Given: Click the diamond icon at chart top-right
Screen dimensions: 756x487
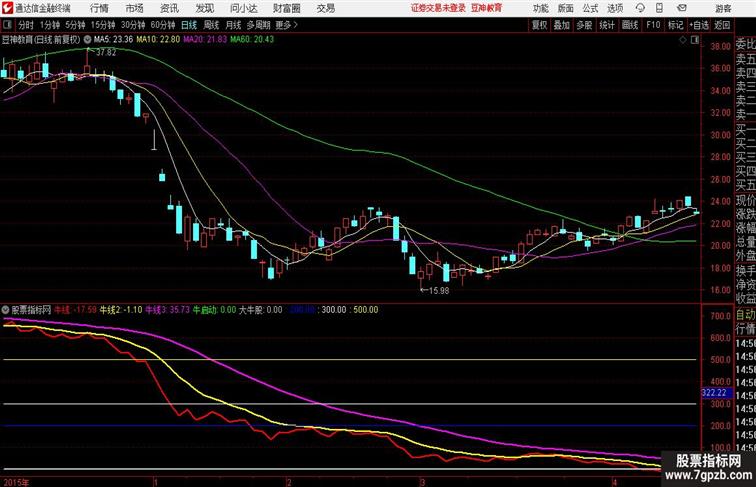Looking at the screenshot, I should coord(683,40).
